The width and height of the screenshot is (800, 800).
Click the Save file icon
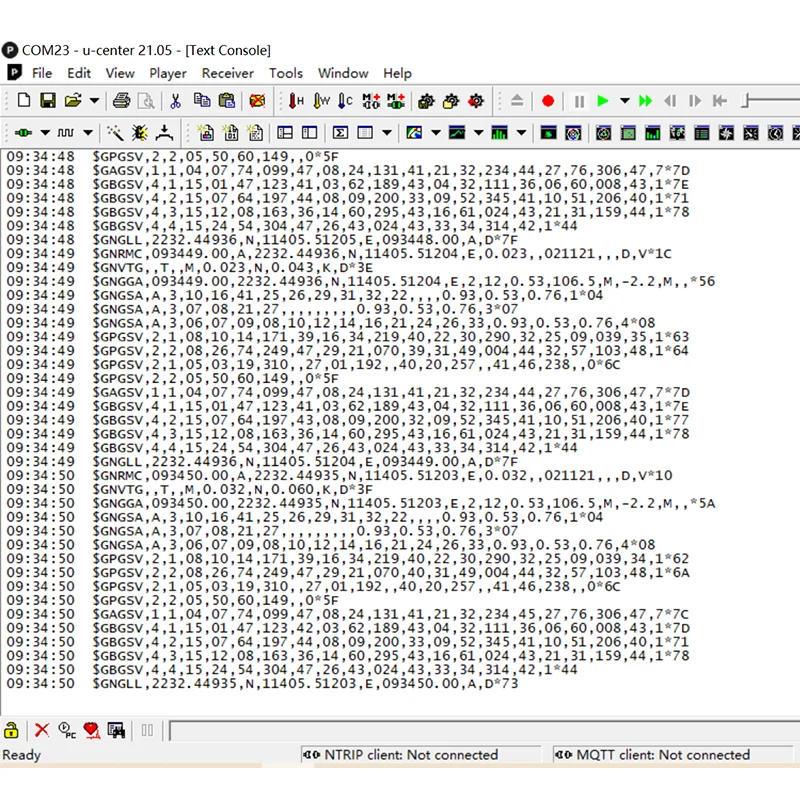pos(47,101)
